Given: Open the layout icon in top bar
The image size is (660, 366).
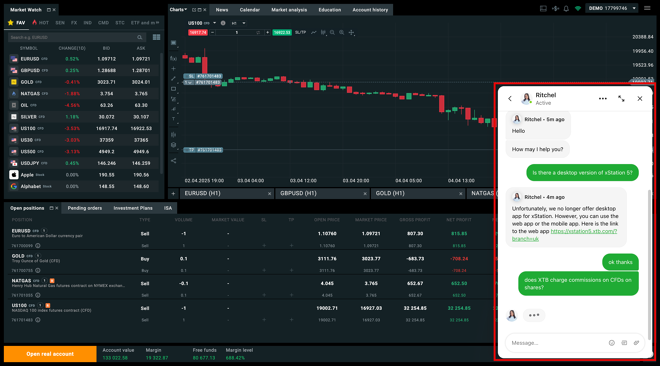Looking at the screenshot, I should (543, 8).
